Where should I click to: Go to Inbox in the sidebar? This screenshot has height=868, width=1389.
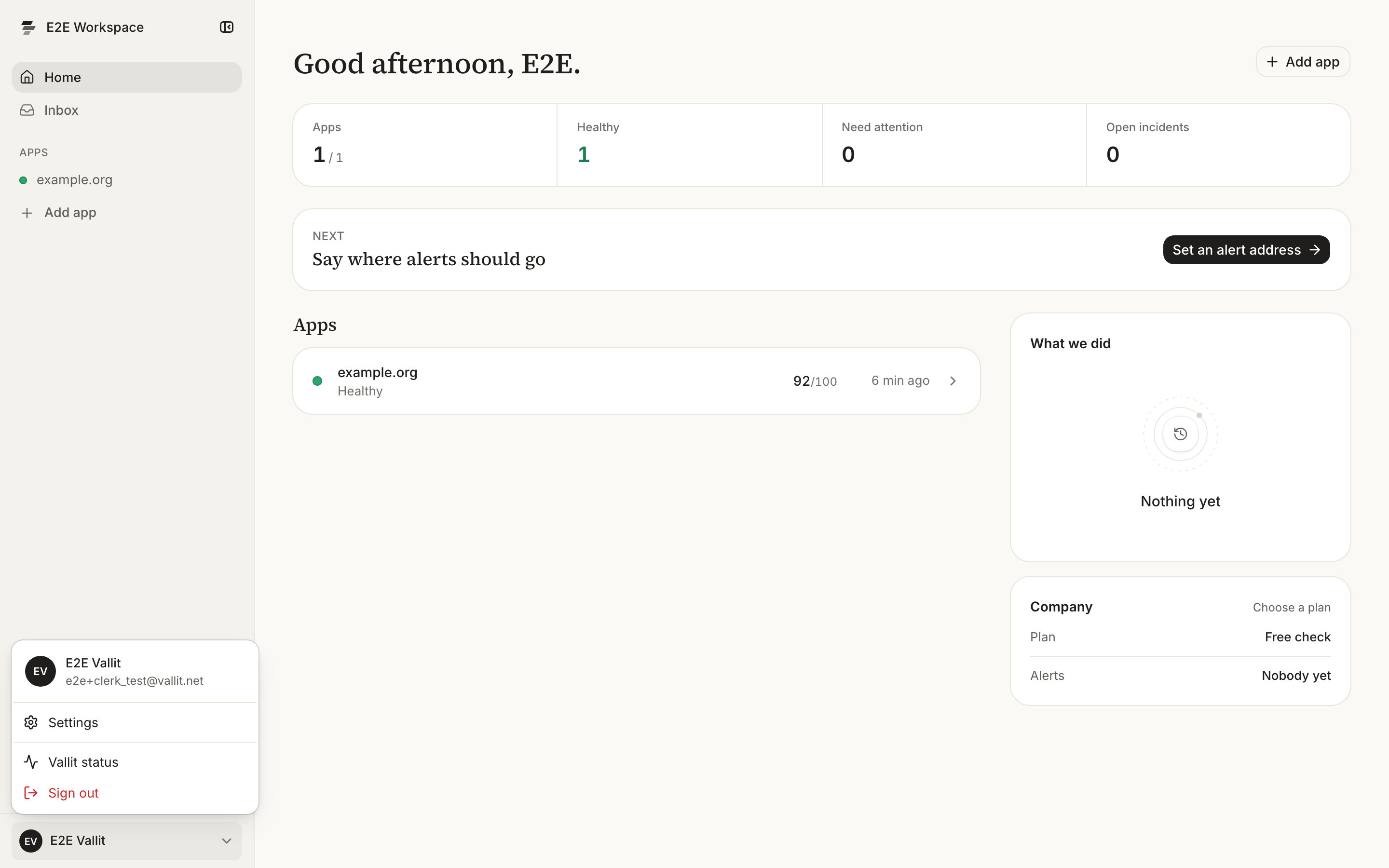127,109
